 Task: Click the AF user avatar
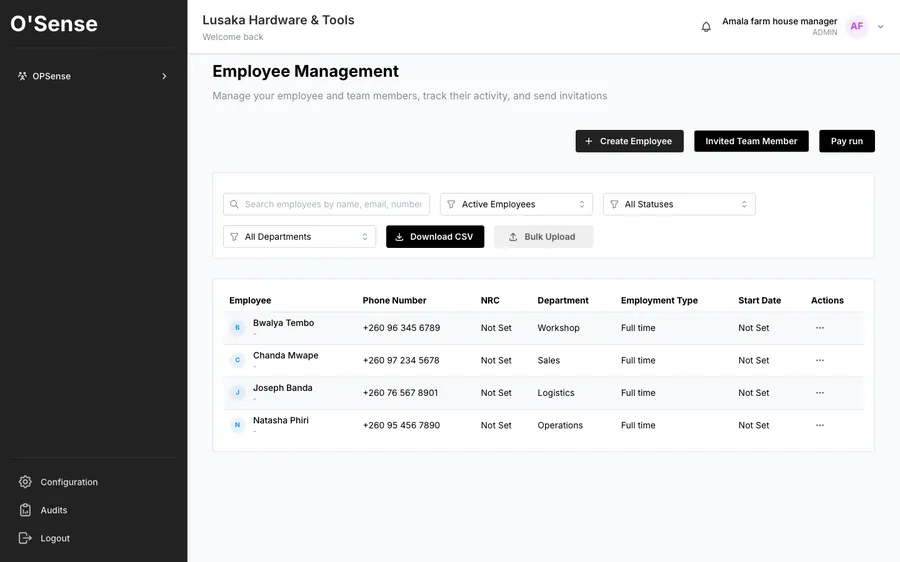click(857, 26)
